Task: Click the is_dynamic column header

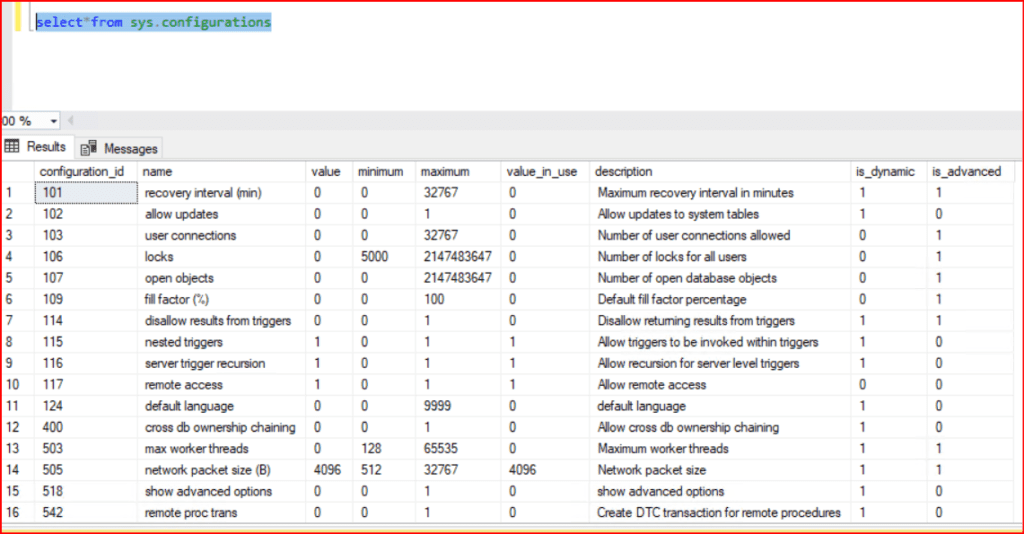Action: [884, 171]
